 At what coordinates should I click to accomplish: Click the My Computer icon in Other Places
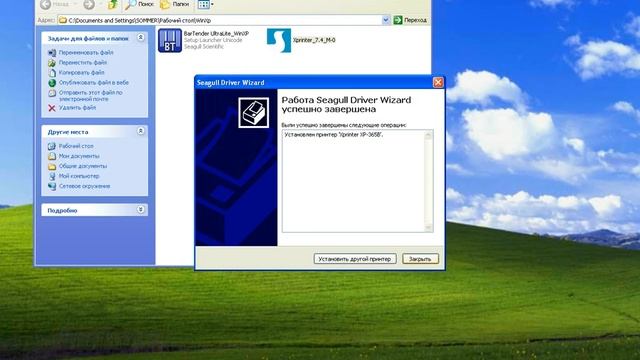point(52,176)
